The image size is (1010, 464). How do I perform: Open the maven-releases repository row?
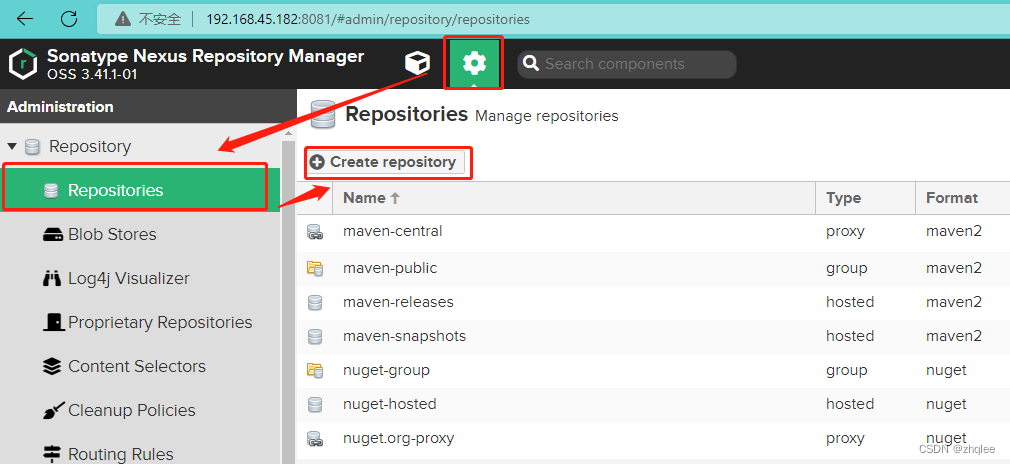(x=653, y=302)
